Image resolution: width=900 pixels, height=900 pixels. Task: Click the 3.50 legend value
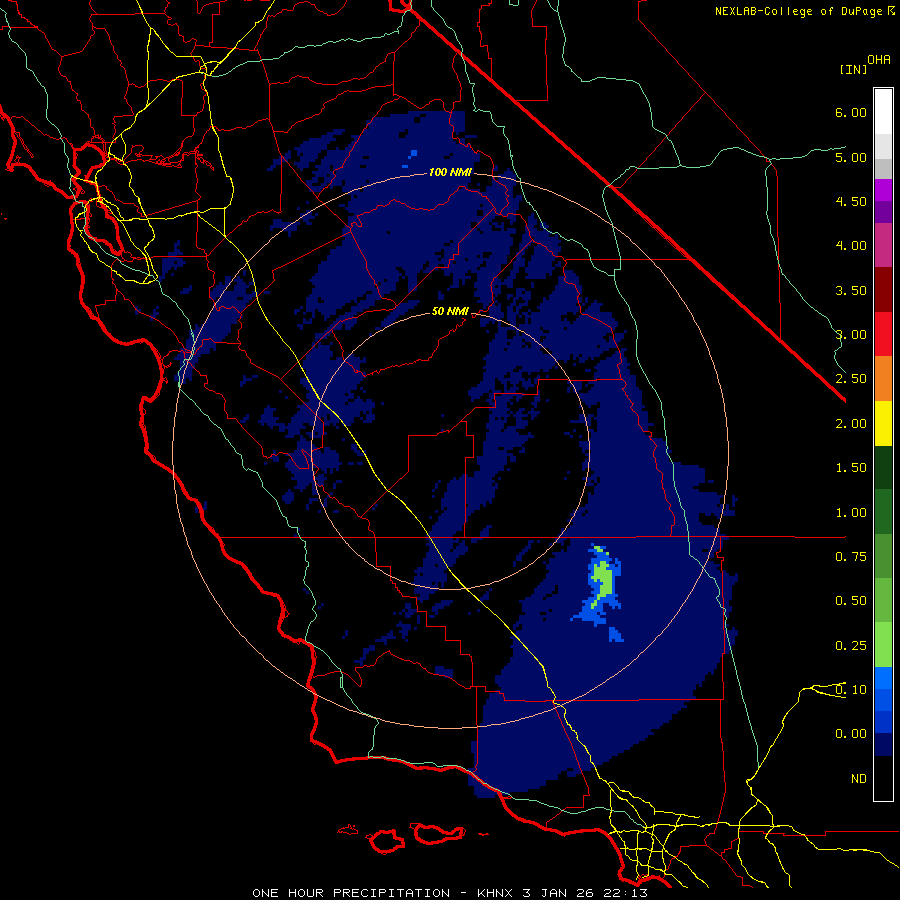click(x=851, y=290)
